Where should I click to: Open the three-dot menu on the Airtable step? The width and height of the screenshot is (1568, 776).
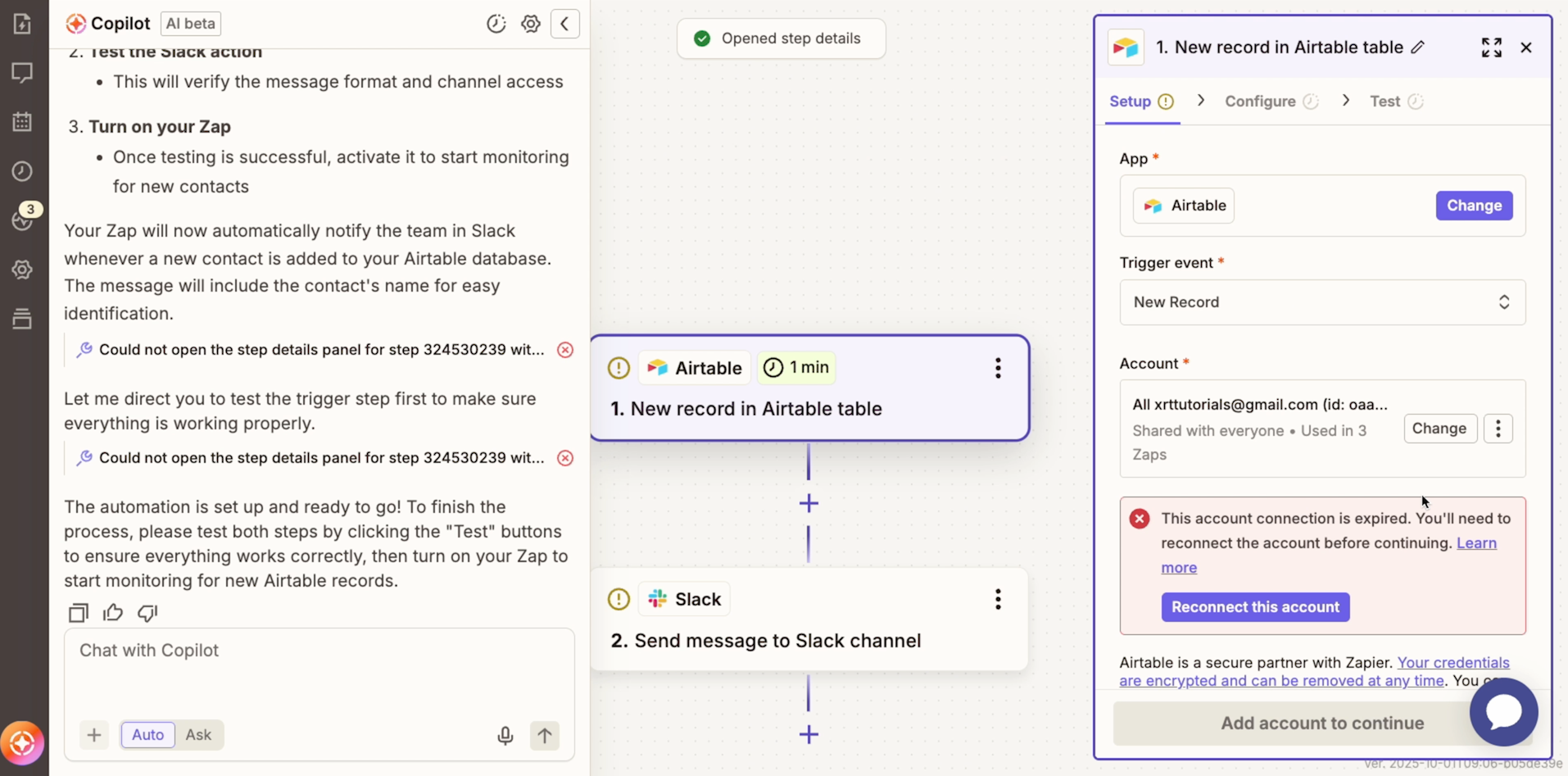[998, 368]
